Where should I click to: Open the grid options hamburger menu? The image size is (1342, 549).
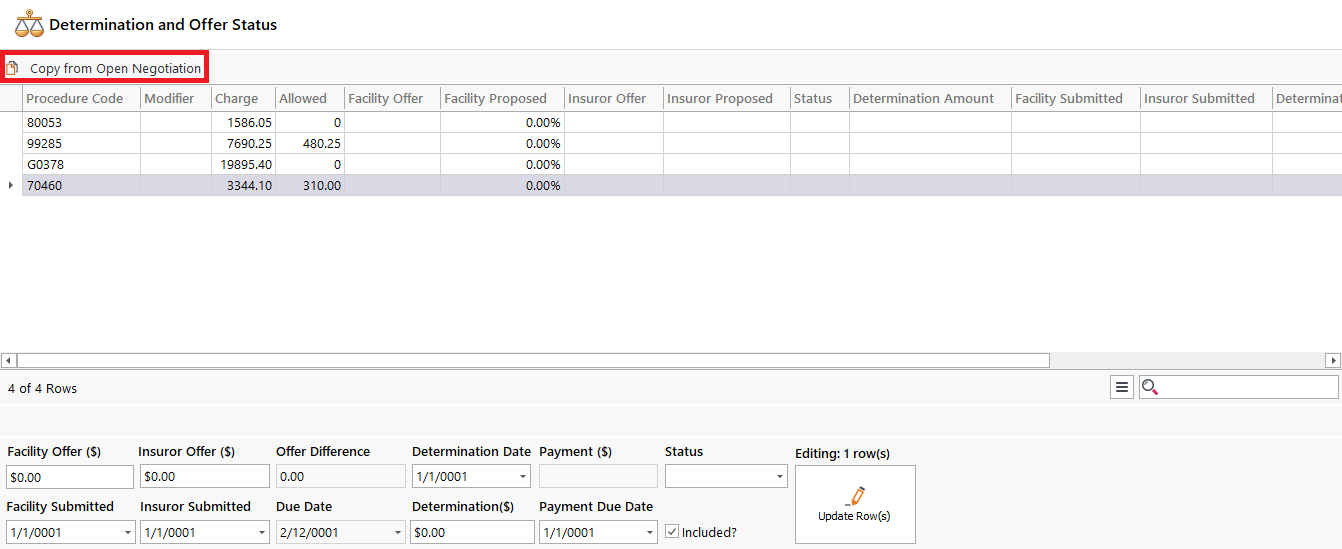pyautogui.click(x=1122, y=387)
